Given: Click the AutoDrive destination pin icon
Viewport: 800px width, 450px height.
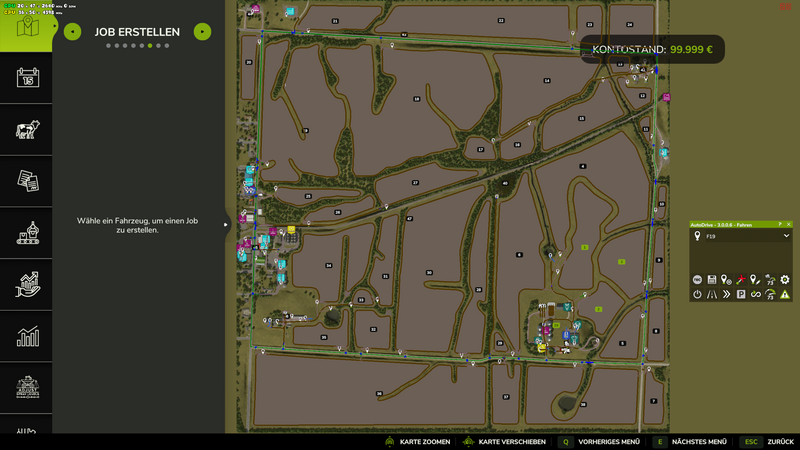Looking at the screenshot, I should 697,236.
